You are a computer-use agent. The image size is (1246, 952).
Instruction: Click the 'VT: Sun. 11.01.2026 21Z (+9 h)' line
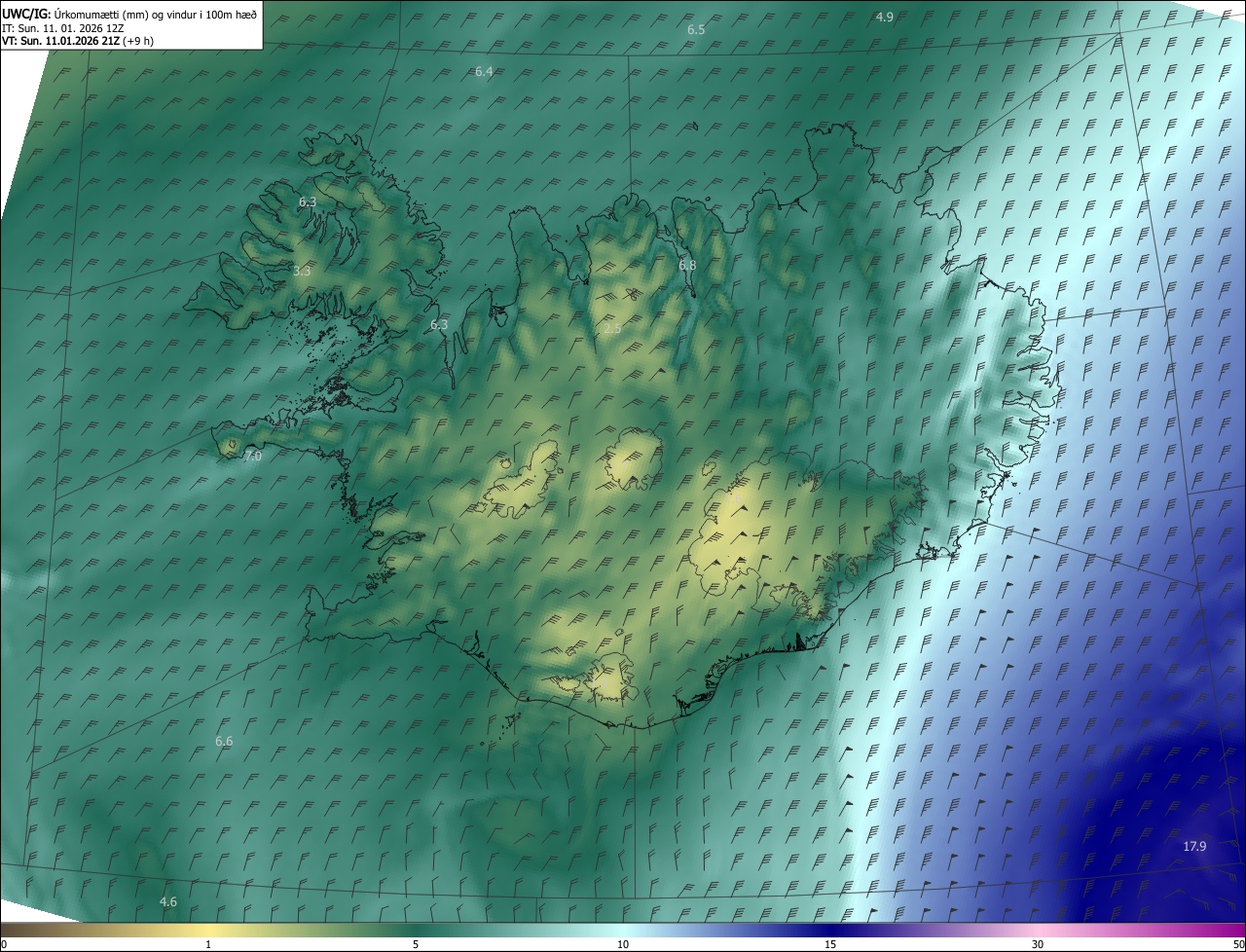pos(77,40)
